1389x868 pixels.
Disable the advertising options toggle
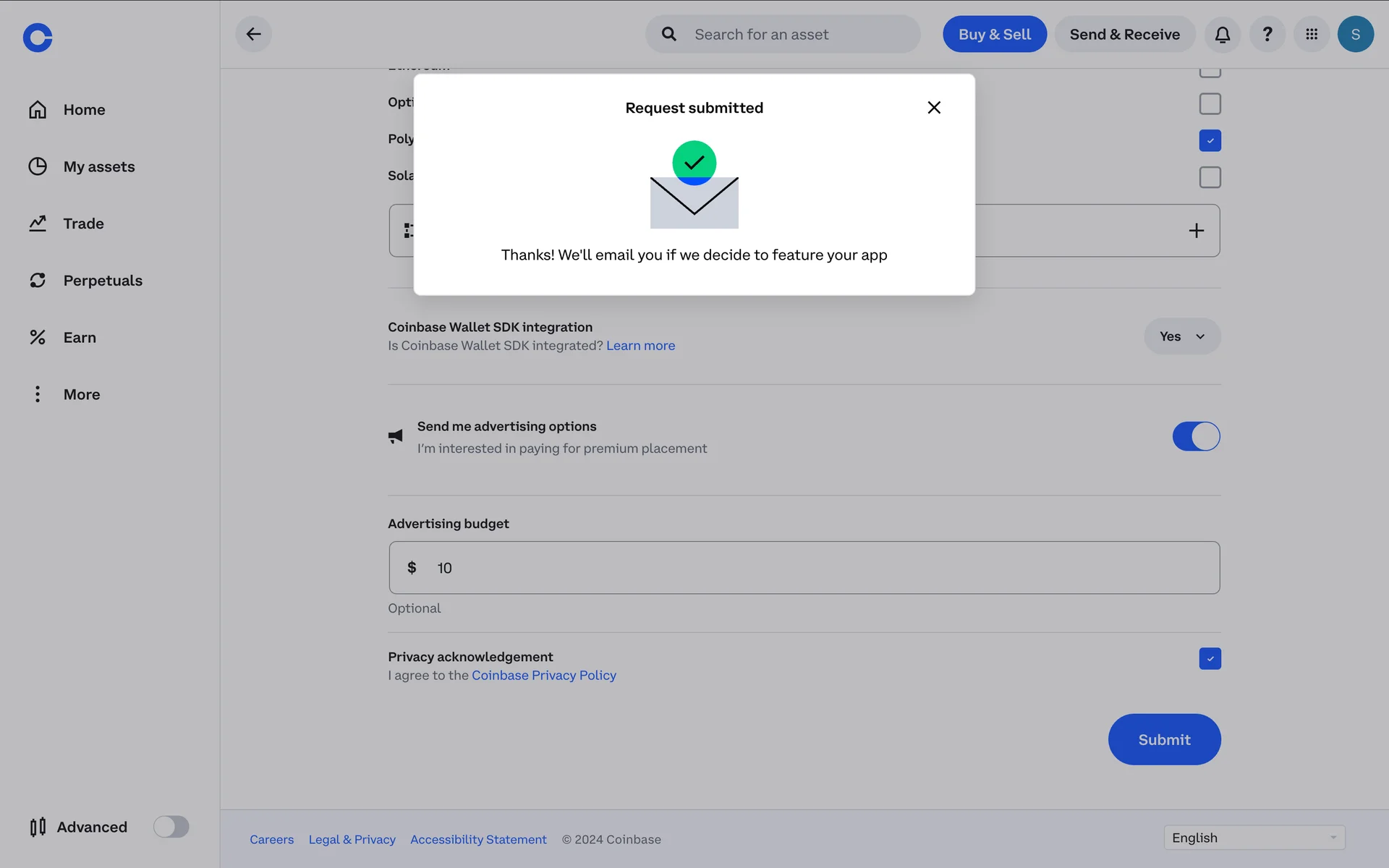pos(1196,436)
